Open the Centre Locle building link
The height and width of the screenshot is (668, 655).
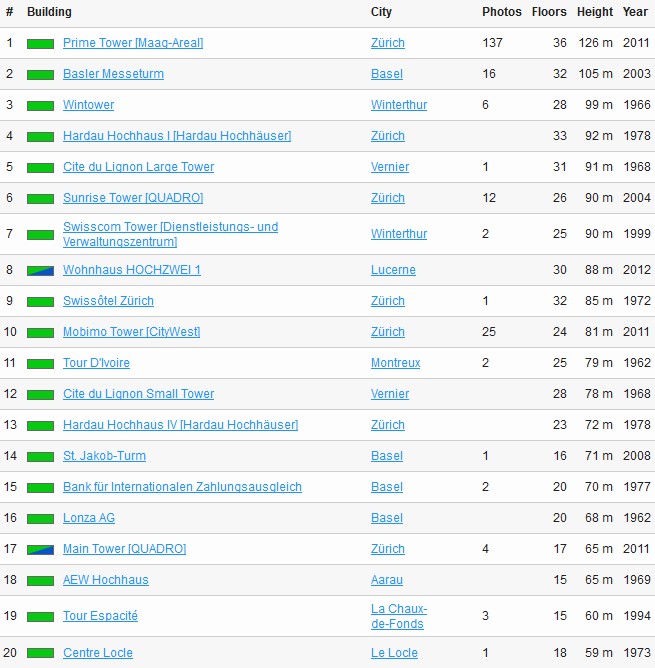click(98, 653)
